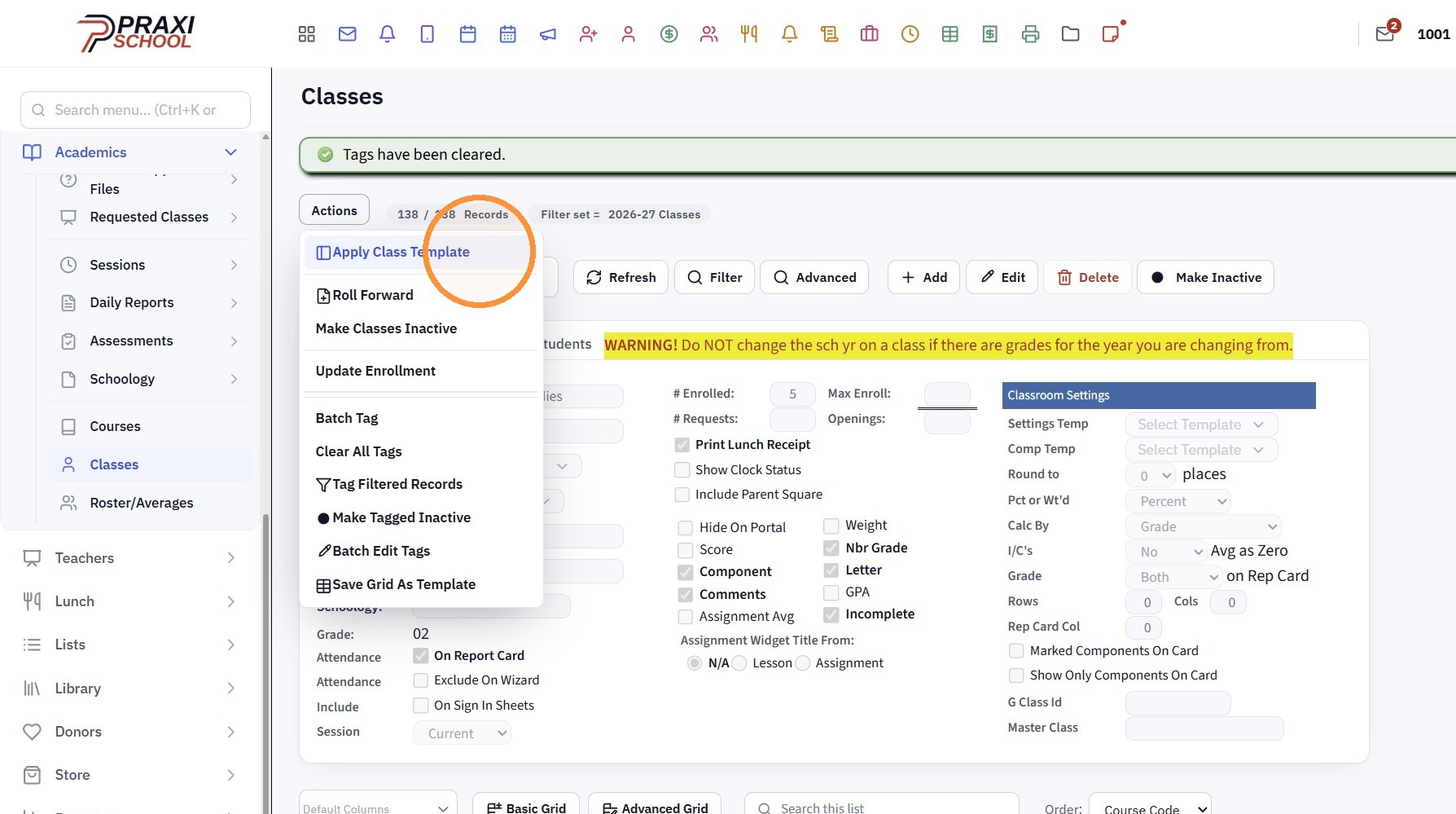Viewport: 1456px width, 814px height.
Task: Click the two-people group icon in toolbar
Action: pyautogui.click(x=709, y=34)
